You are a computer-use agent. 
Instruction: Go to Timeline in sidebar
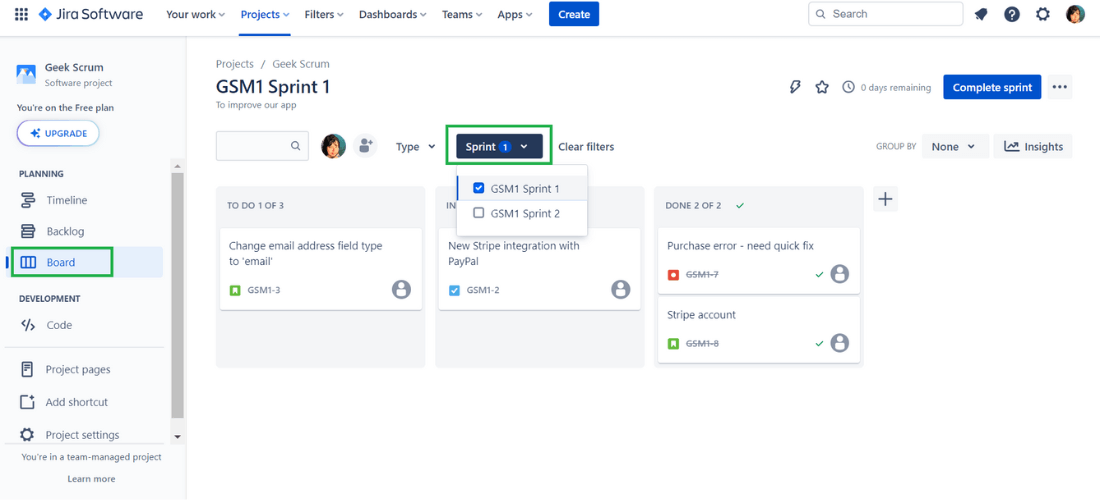point(84,200)
